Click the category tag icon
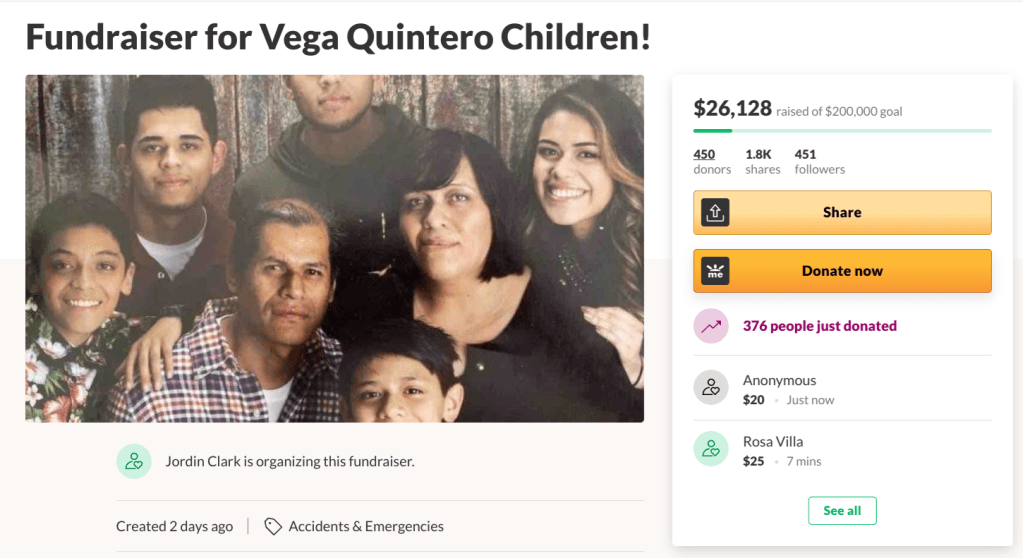 (x=273, y=526)
